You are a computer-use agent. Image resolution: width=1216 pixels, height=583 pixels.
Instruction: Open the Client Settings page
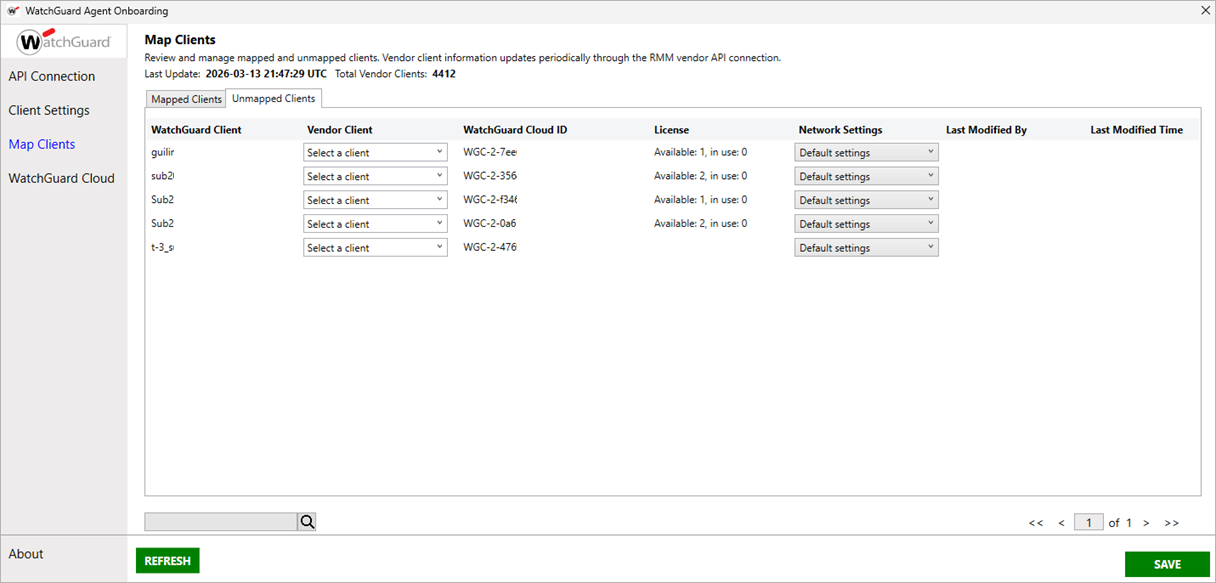point(49,110)
